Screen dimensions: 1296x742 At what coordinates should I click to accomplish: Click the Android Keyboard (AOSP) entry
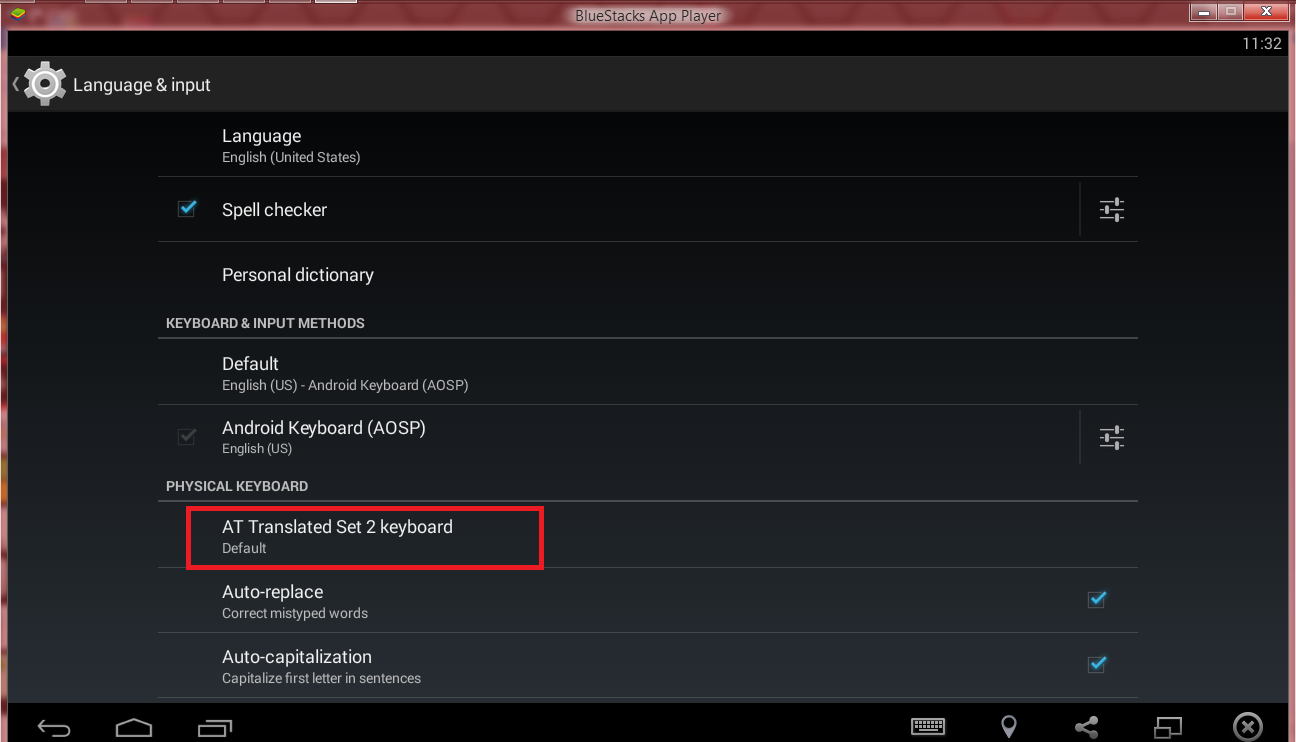pyautogui.click(x=618, y=437)
